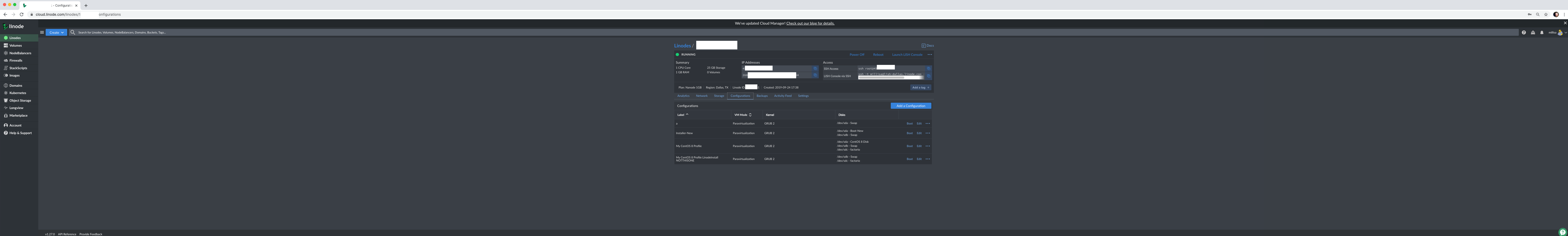
Task: Expand the Create dropdown button
Action: [x=57, y=32]
